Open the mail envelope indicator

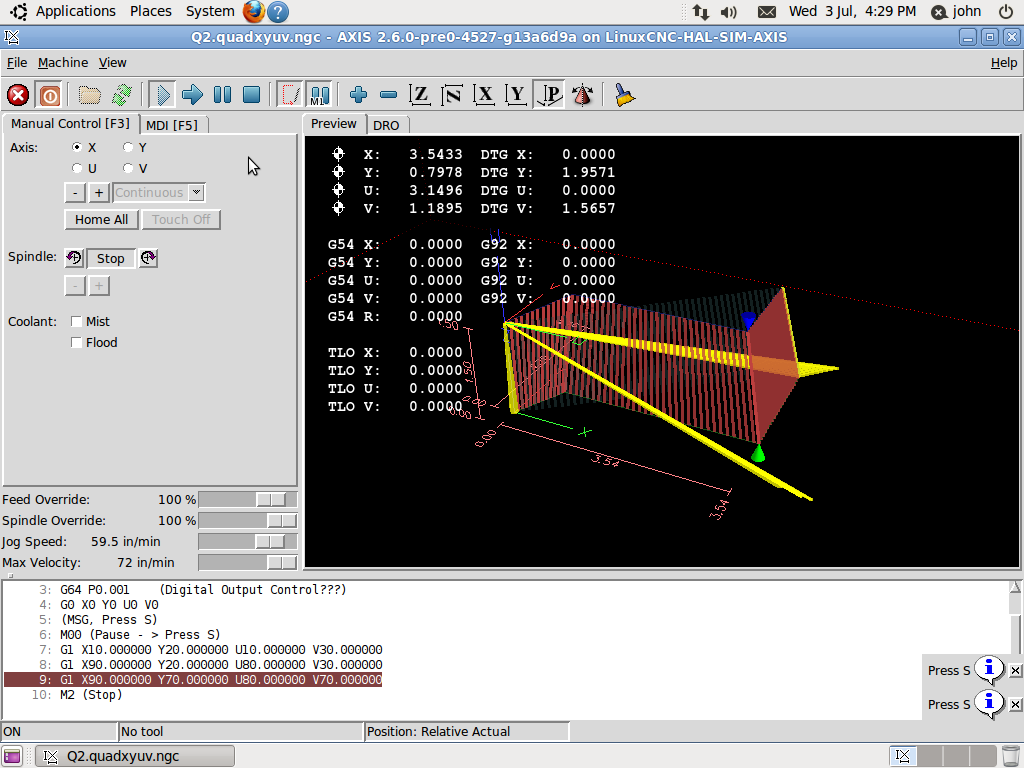point(767,12)
